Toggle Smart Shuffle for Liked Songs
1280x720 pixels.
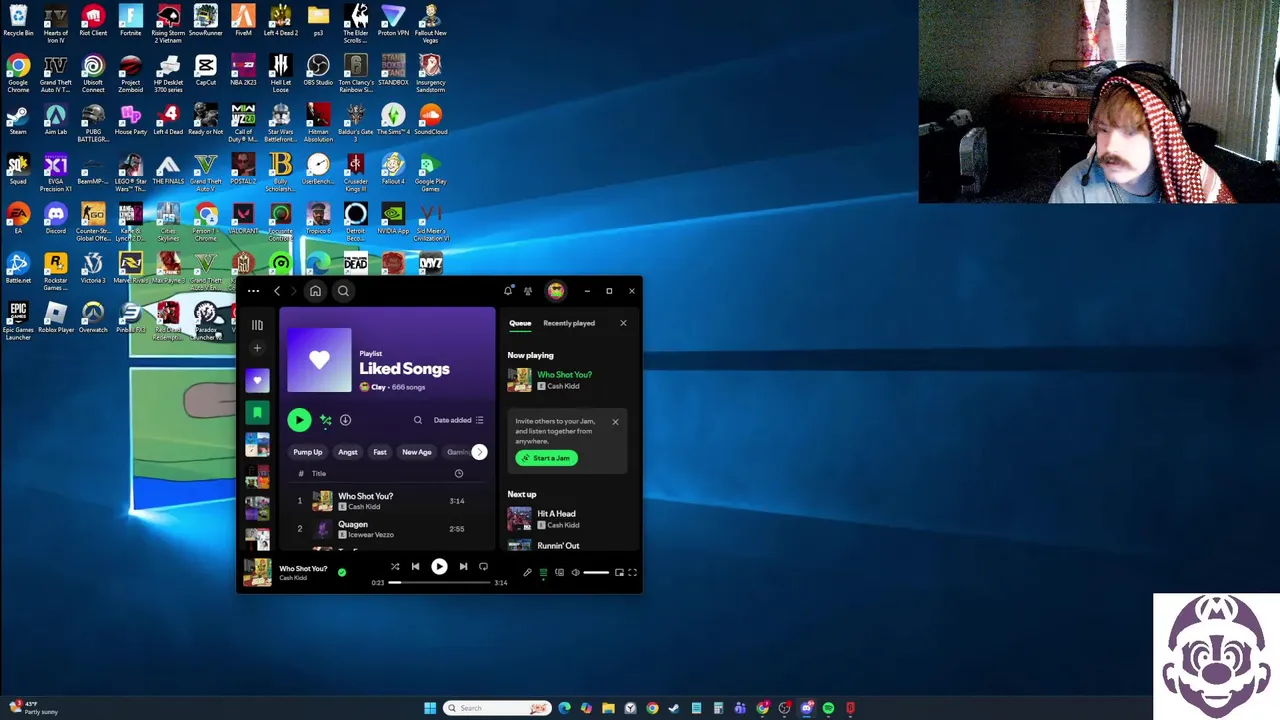coord(325,420)
